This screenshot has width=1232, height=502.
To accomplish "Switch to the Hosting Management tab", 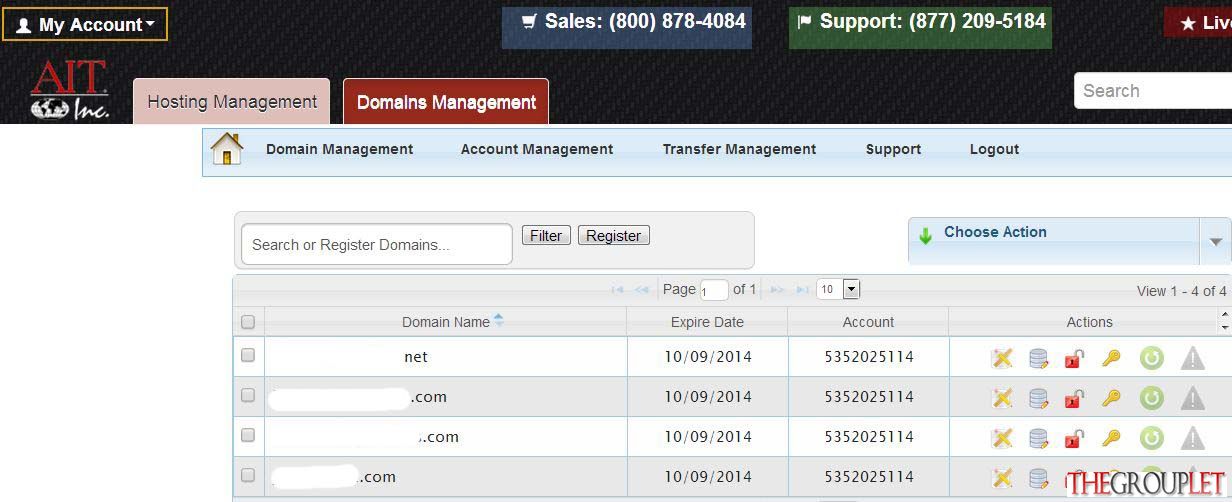I will click(232, 102).
